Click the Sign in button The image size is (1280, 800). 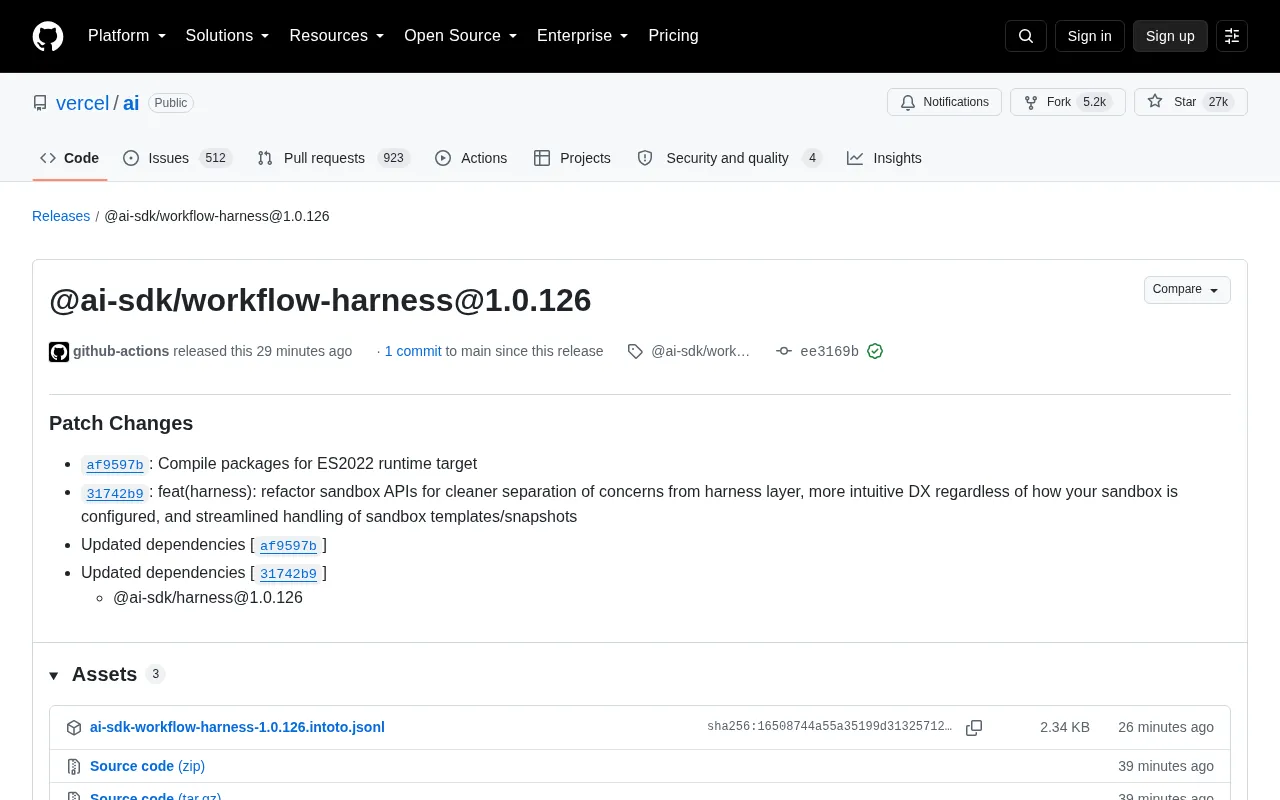pyautogui.click(x=1090, y=36)
